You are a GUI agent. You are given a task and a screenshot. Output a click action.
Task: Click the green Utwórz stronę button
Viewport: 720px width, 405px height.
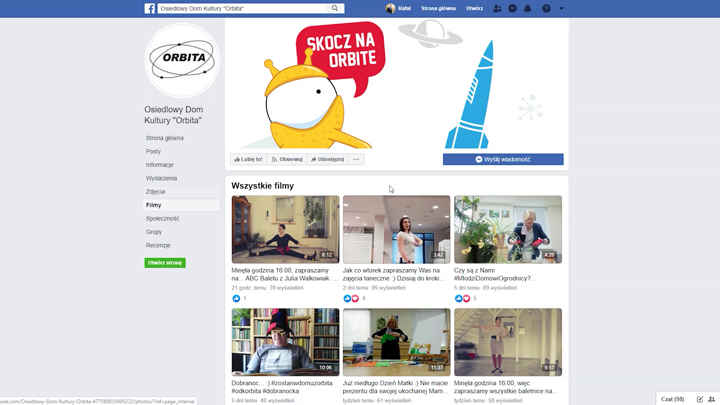click(165, 263)
